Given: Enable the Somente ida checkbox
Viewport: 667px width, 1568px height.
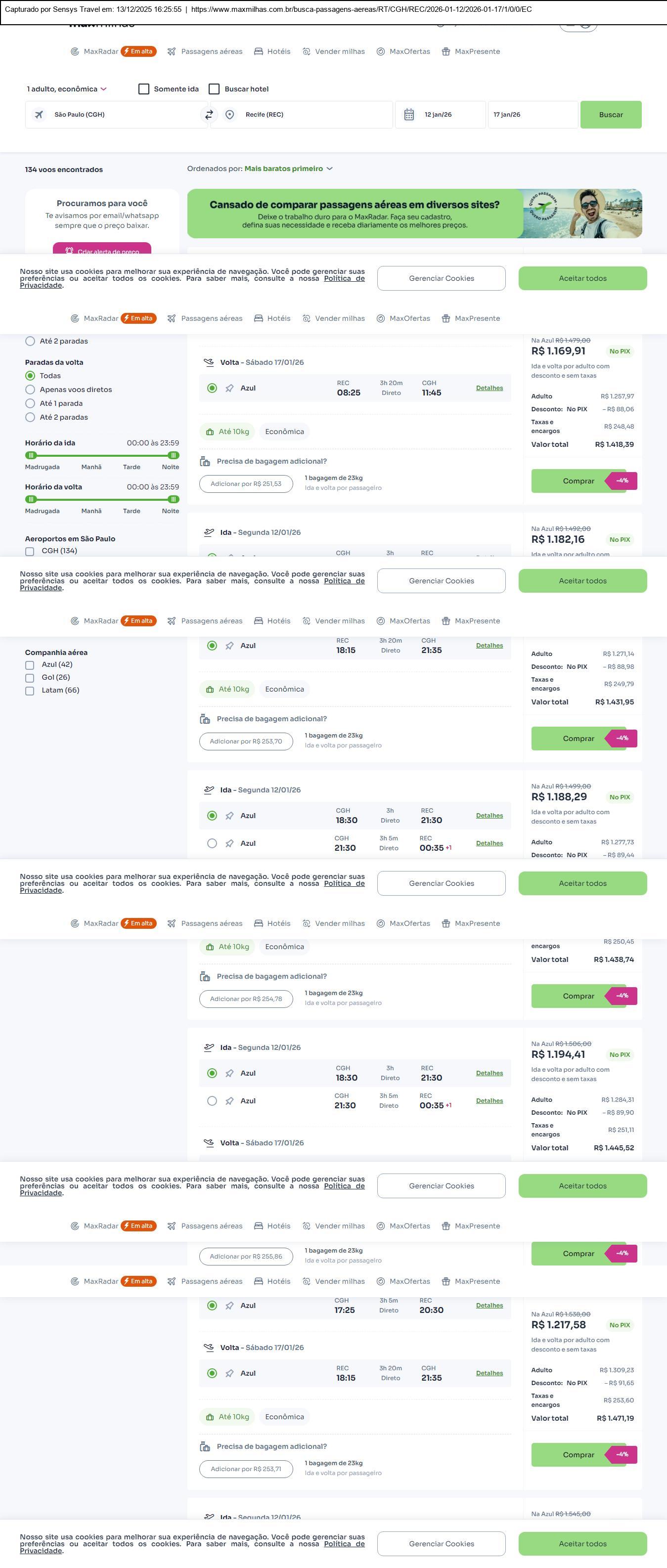Looking at the screenshot, I should point(144,89).
